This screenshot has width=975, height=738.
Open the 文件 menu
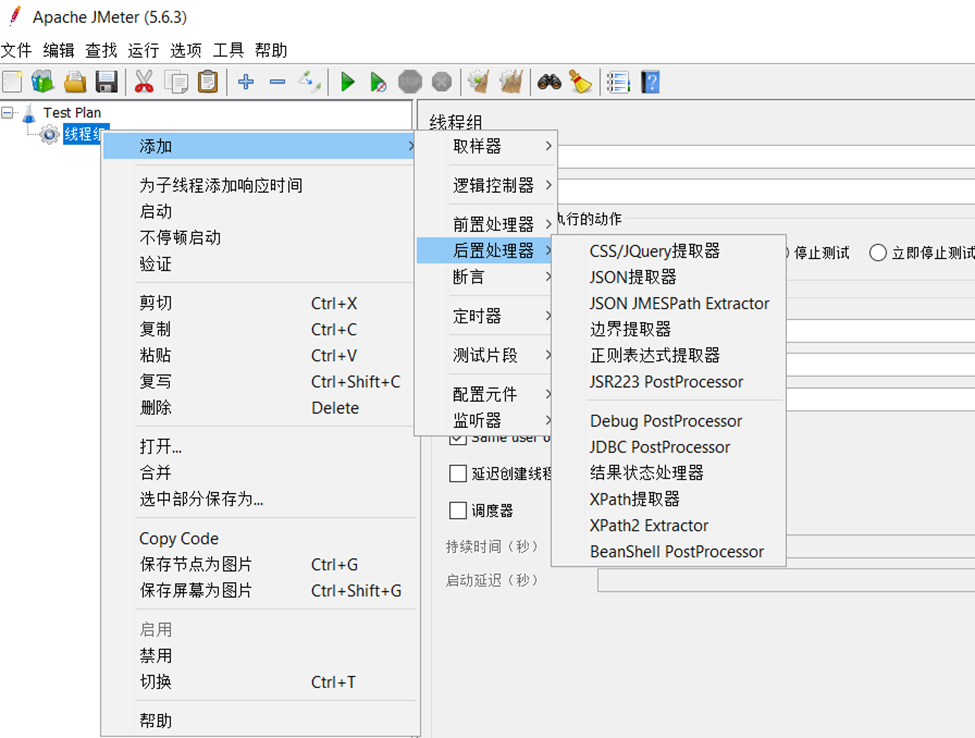coord(16,50)
